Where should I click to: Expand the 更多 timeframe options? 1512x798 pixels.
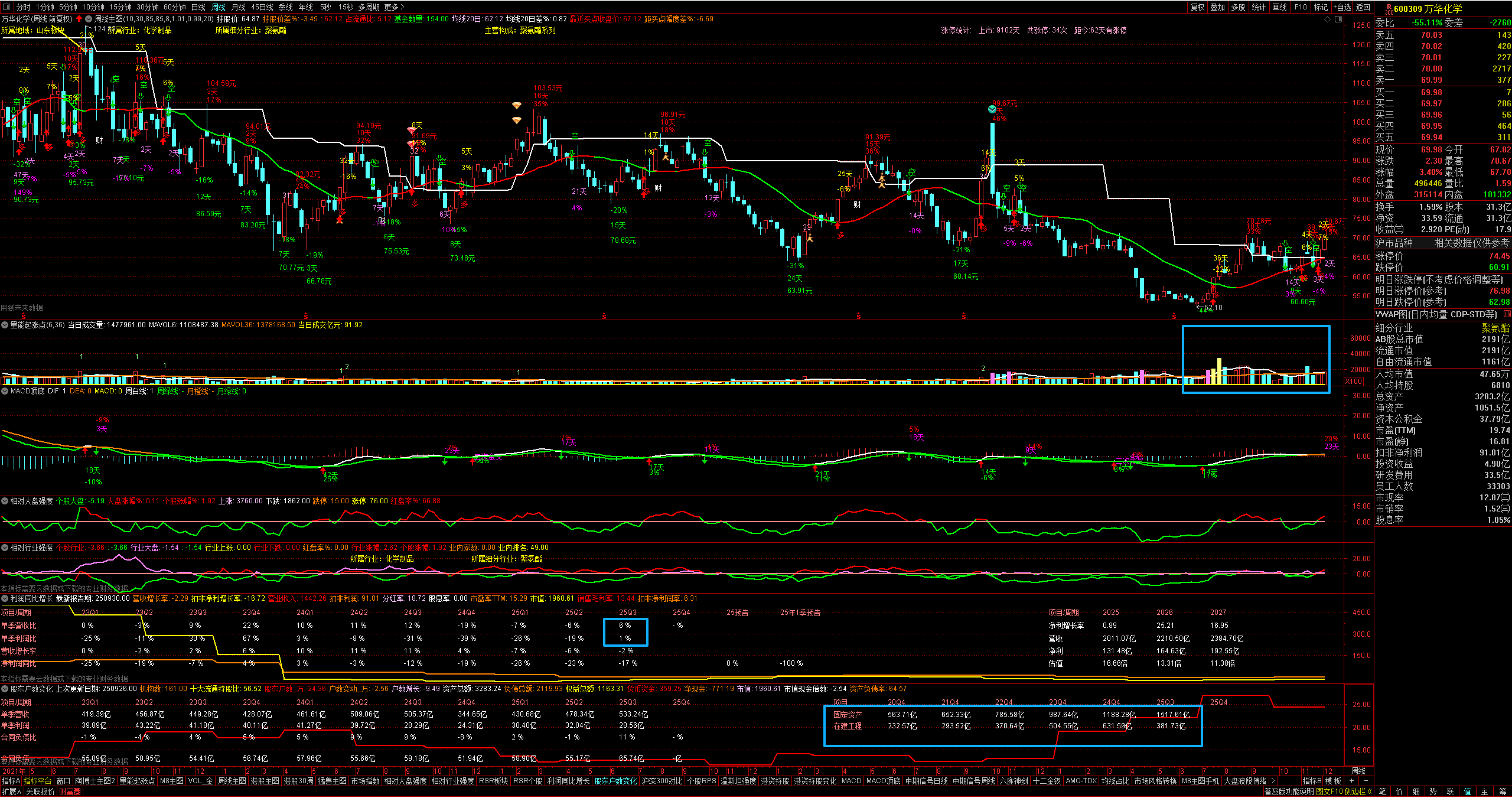pos(394,7)
